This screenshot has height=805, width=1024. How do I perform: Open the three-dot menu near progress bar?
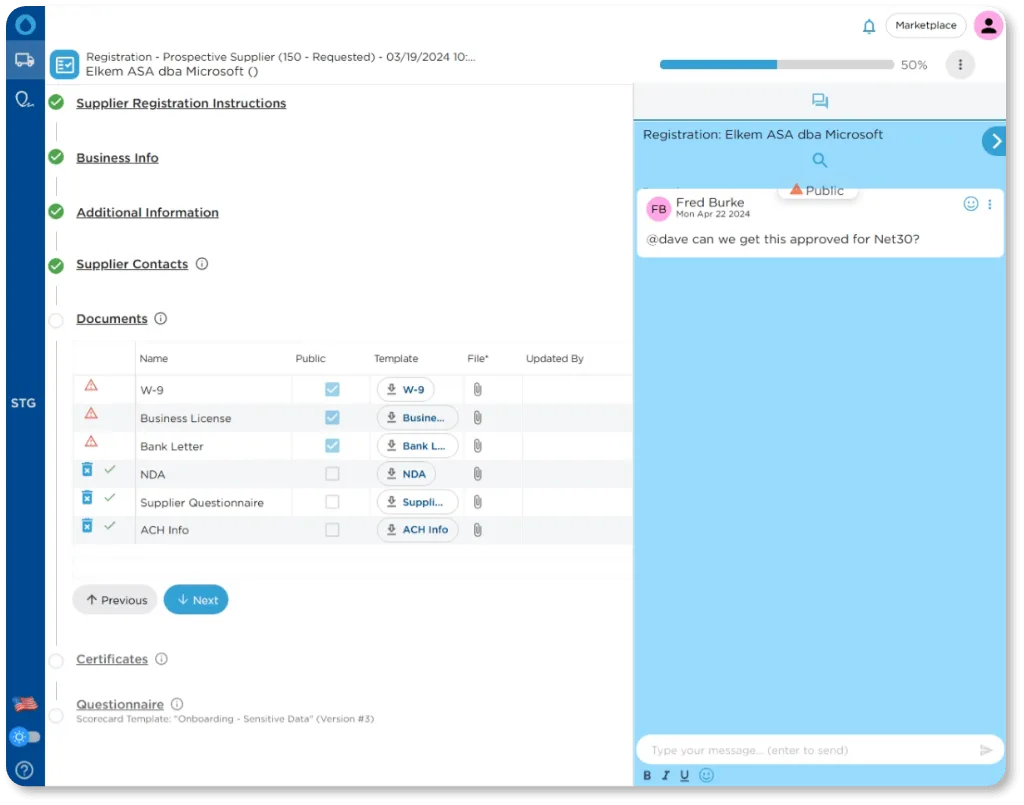(x=960, y=65)
